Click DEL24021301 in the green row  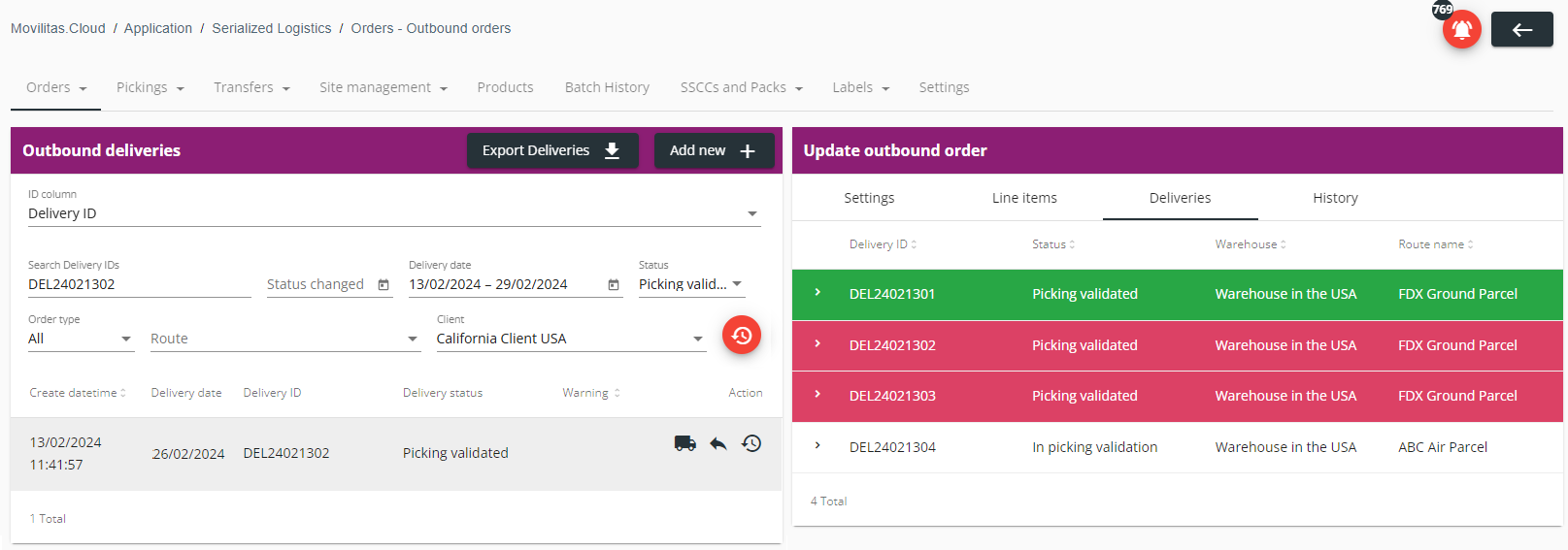[892, 294]
